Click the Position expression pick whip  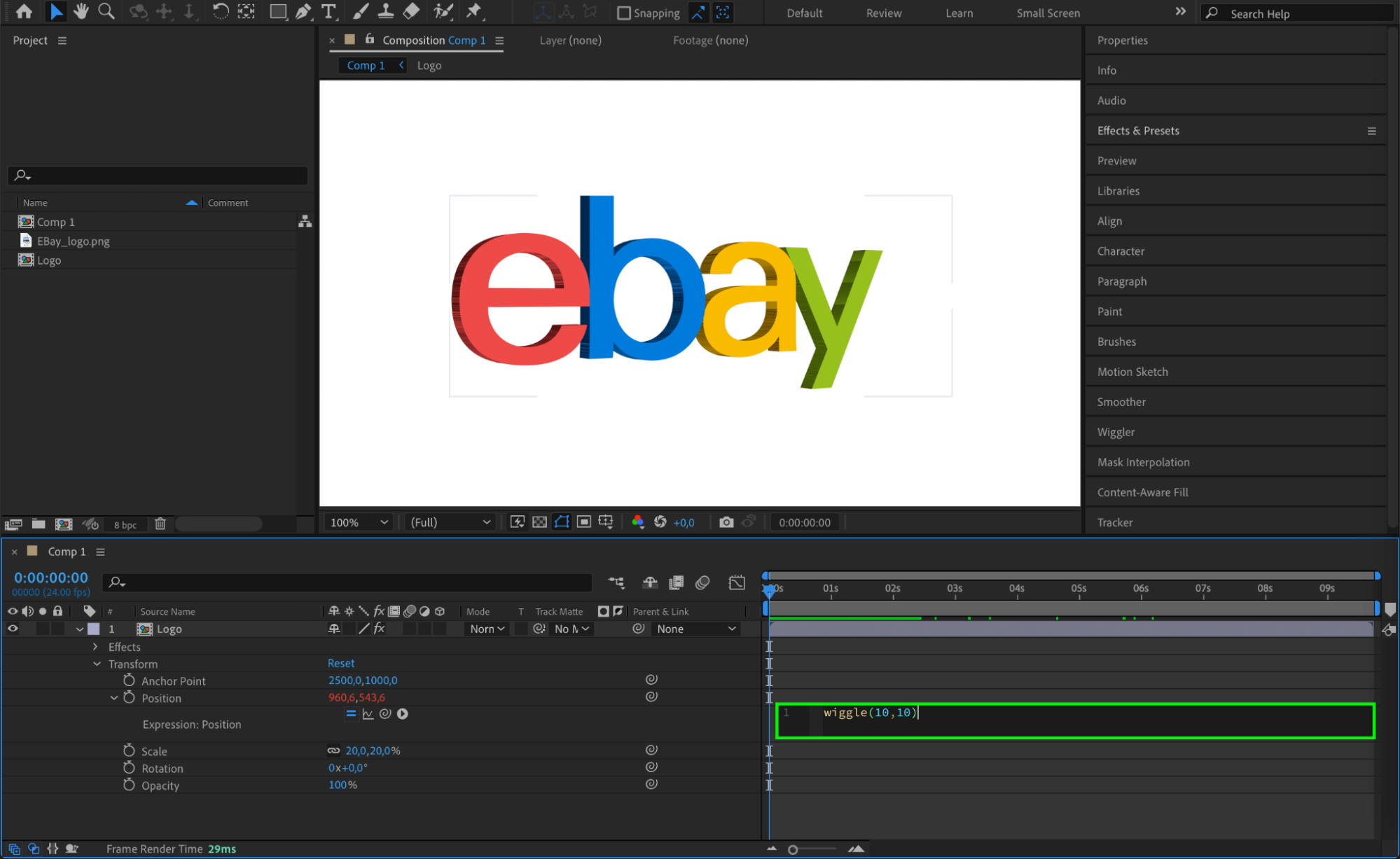384,714
